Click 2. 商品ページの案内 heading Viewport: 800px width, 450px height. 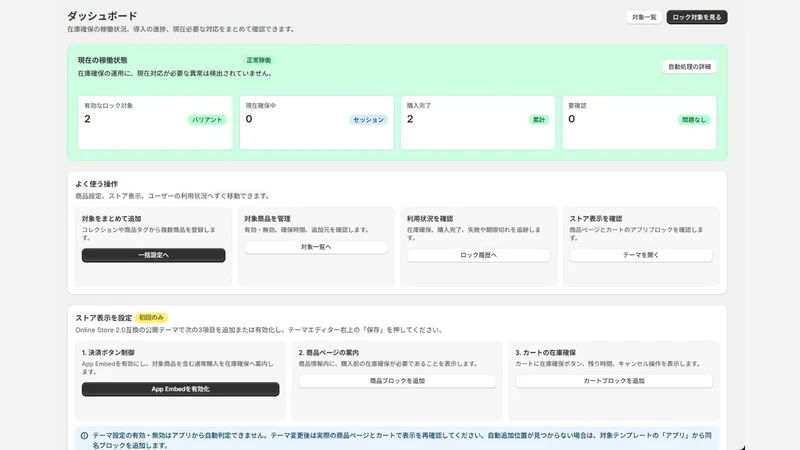click(329, 353)
